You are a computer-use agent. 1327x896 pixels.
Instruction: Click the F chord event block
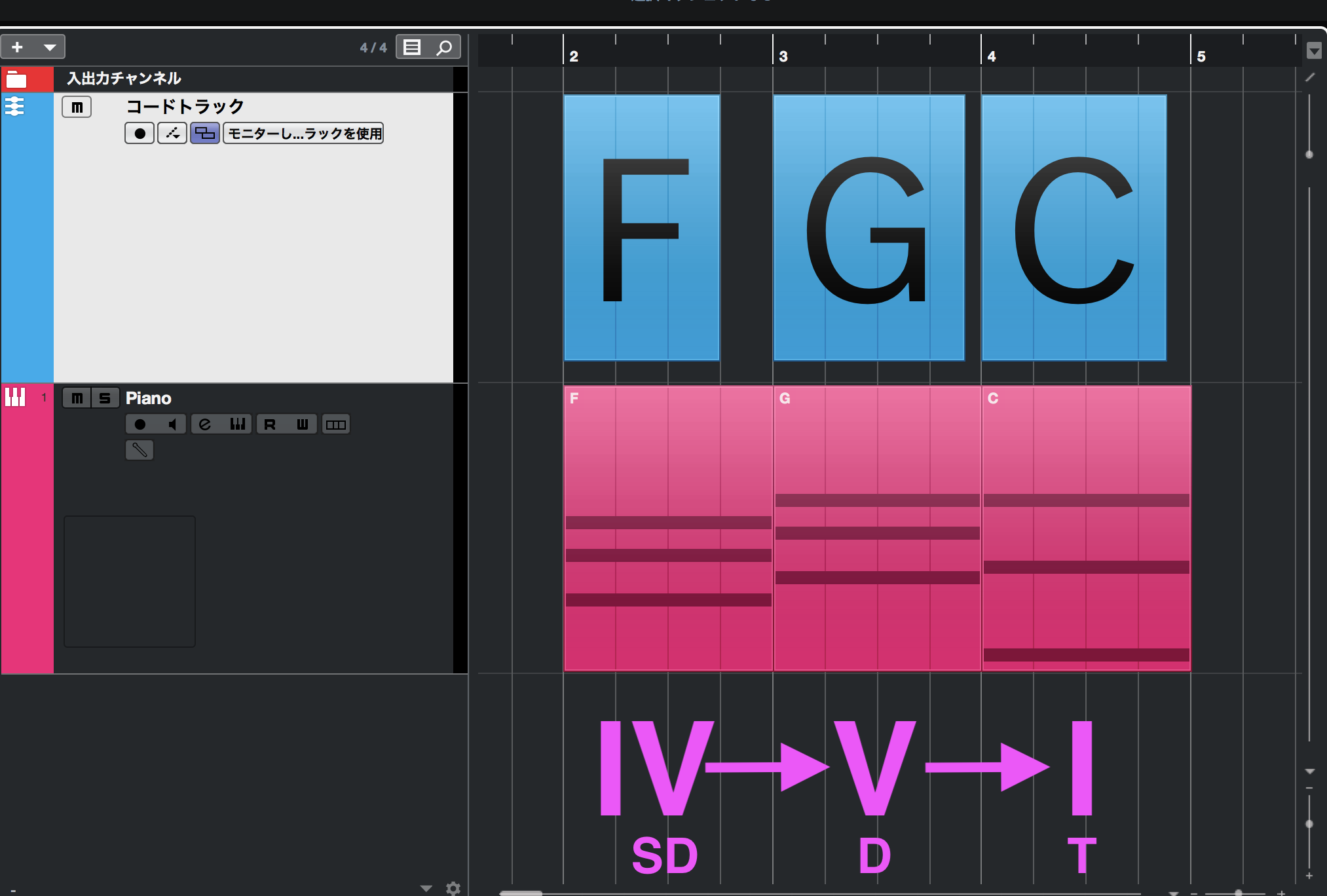[641, 228]
